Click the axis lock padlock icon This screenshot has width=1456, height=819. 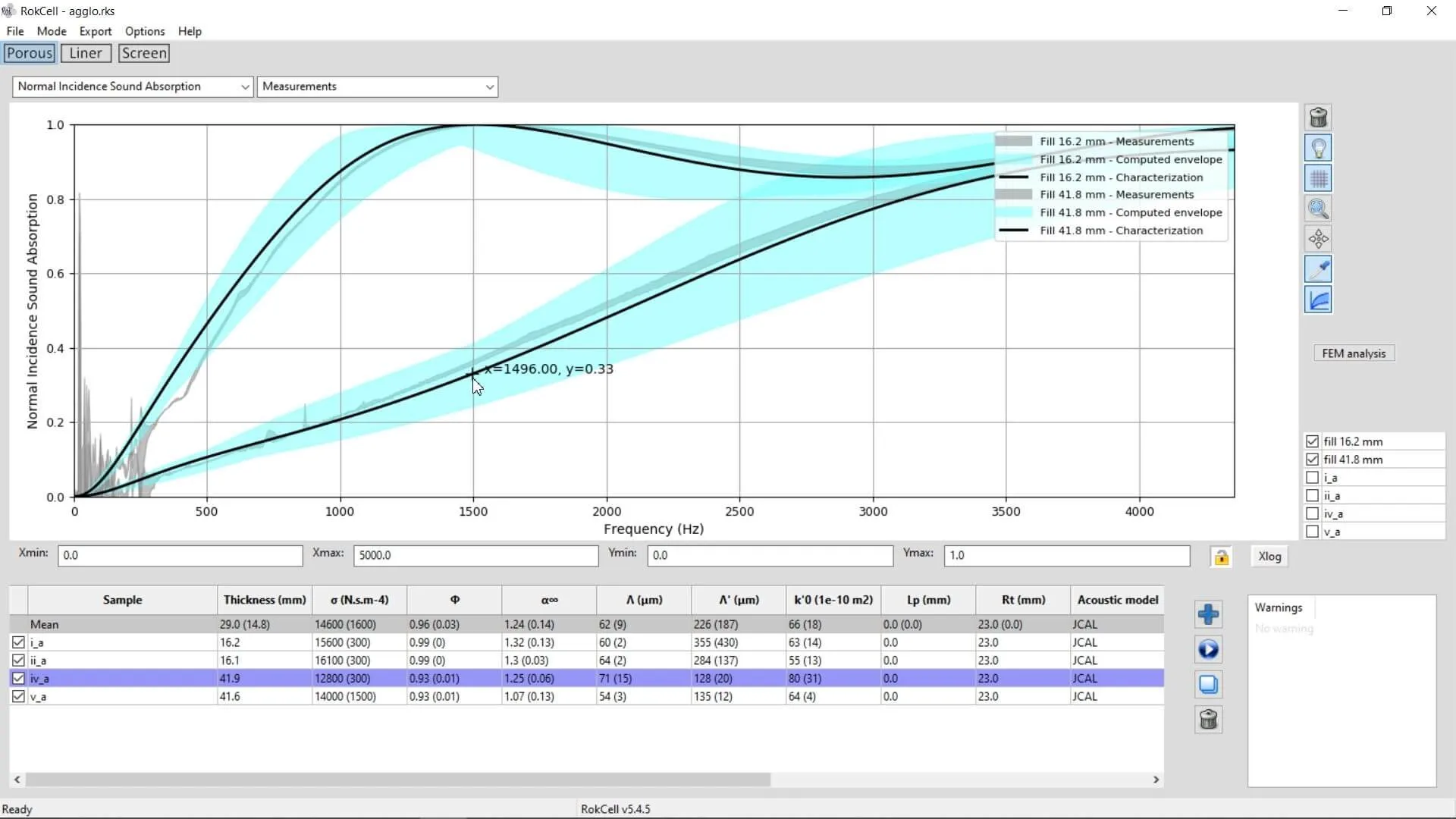(1221, 557)
